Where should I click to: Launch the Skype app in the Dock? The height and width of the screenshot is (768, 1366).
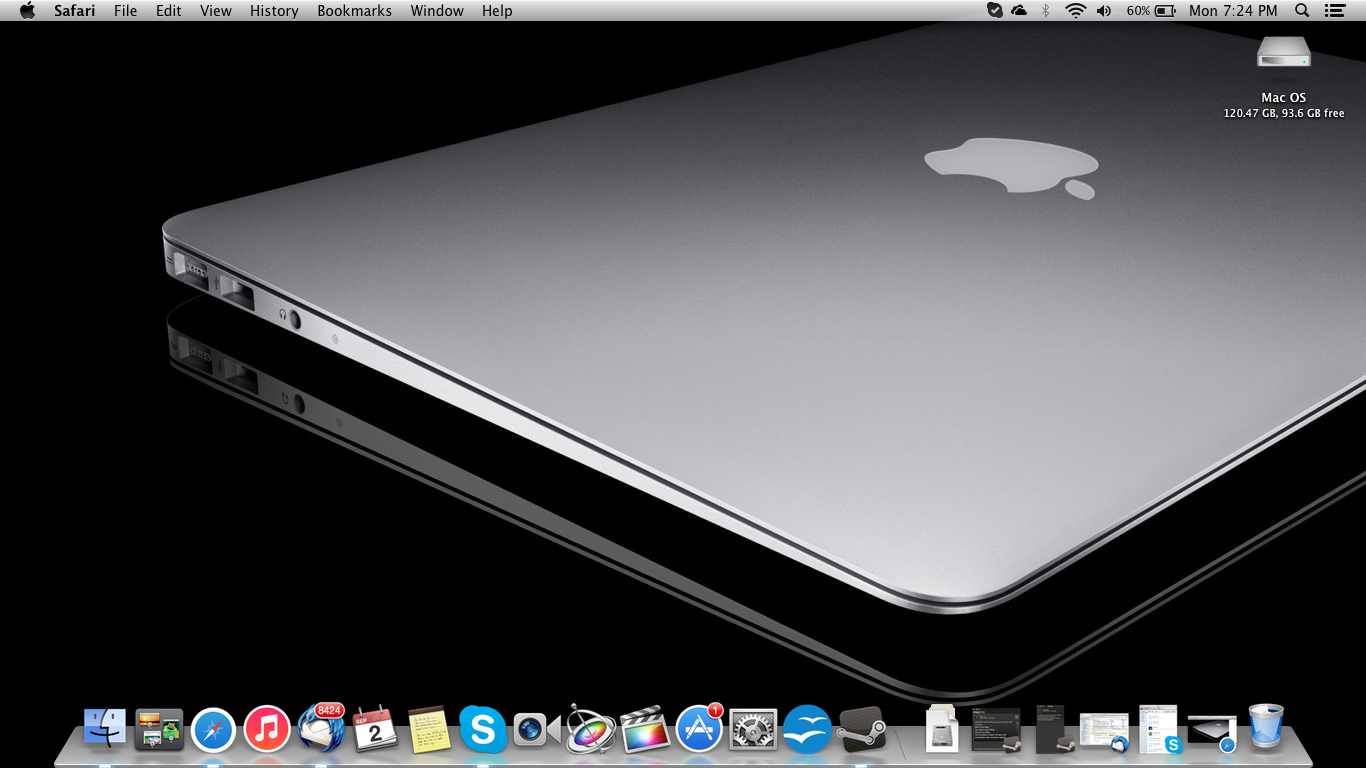483,729
